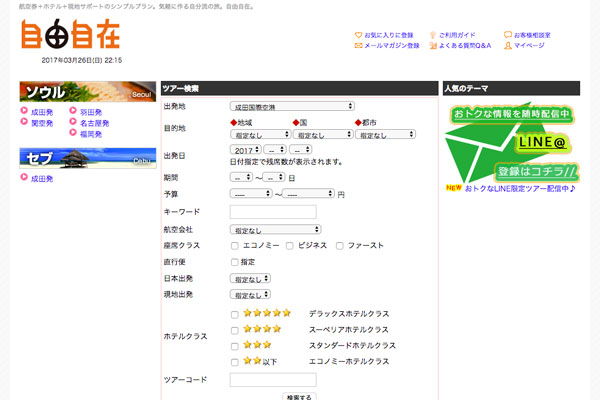Open the 期間 maximum days dropdown
The width and height of the screenshot is (600, 400).
(x=274, y=177)
